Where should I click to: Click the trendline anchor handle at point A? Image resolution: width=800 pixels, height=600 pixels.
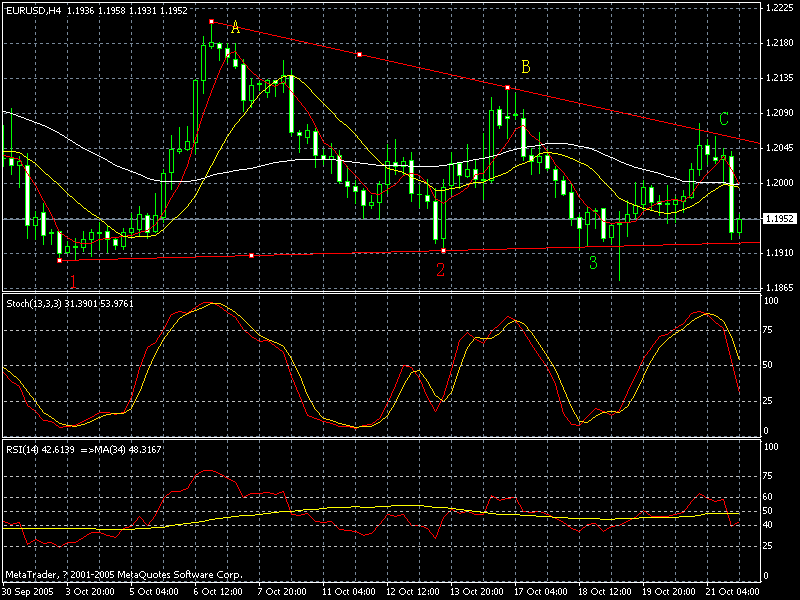(212, 19)
